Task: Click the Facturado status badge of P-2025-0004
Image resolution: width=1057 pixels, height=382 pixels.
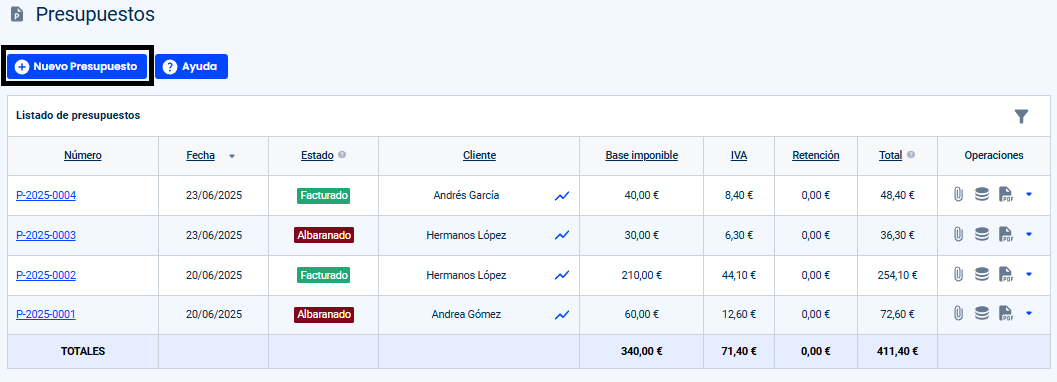Action: (324, 195)
